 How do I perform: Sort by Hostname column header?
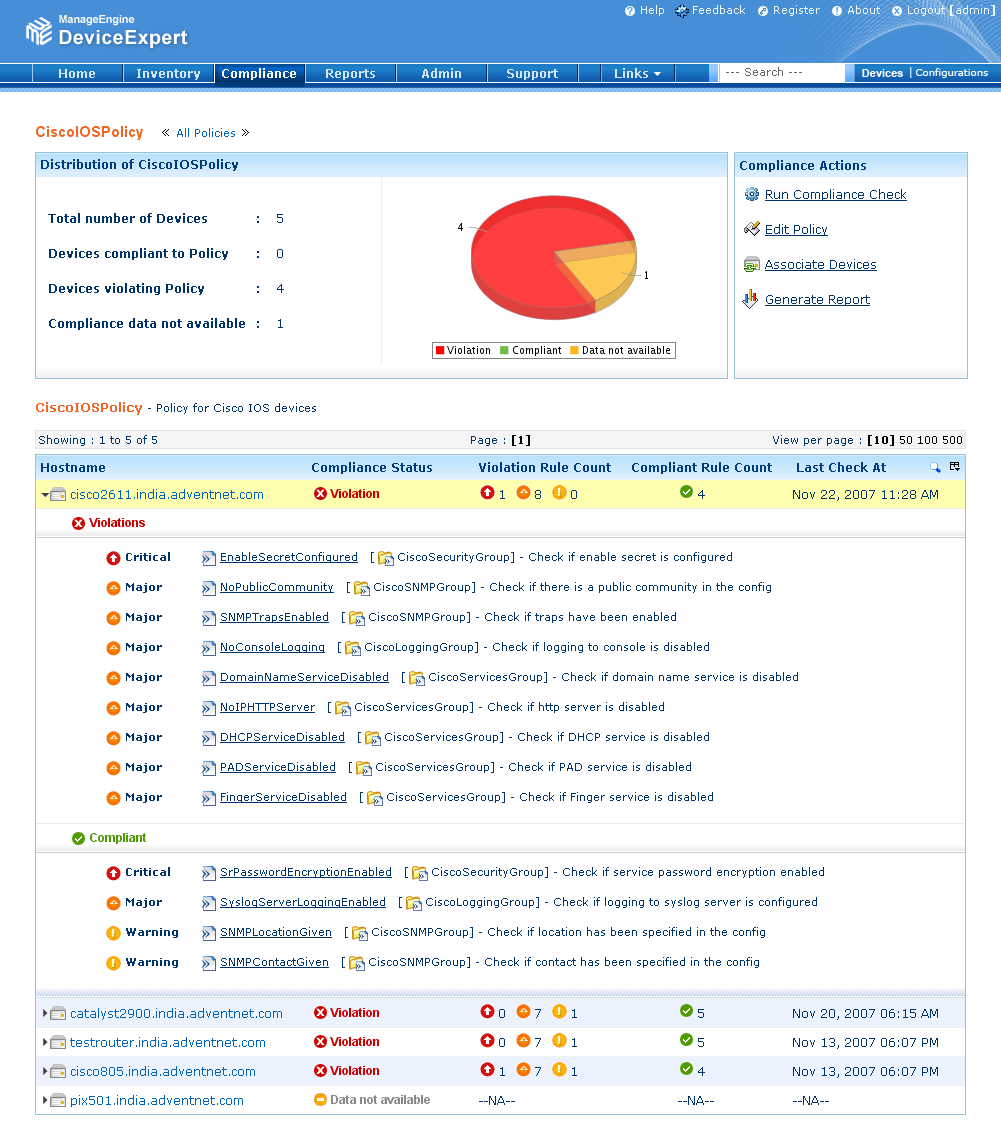tap(73, 468)
